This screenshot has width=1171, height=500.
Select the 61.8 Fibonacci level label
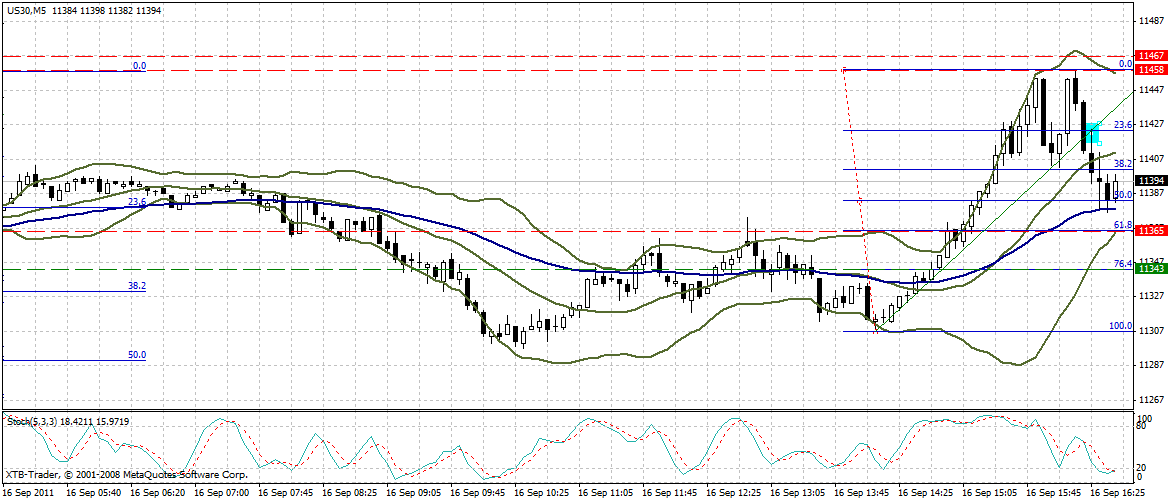[x=1122, y=226]
